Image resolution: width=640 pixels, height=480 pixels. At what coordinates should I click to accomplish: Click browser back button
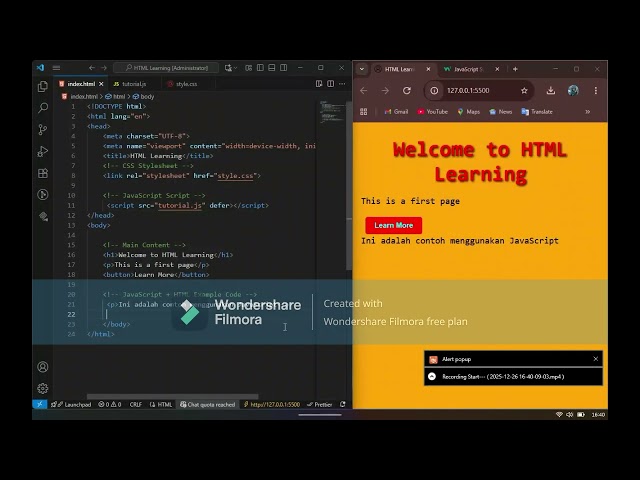click(364, 91)
